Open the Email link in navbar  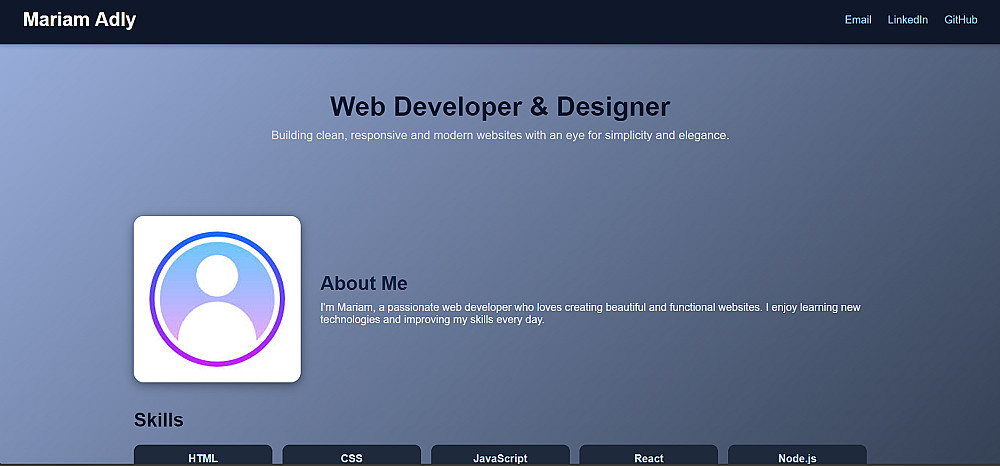click(858, 20)
